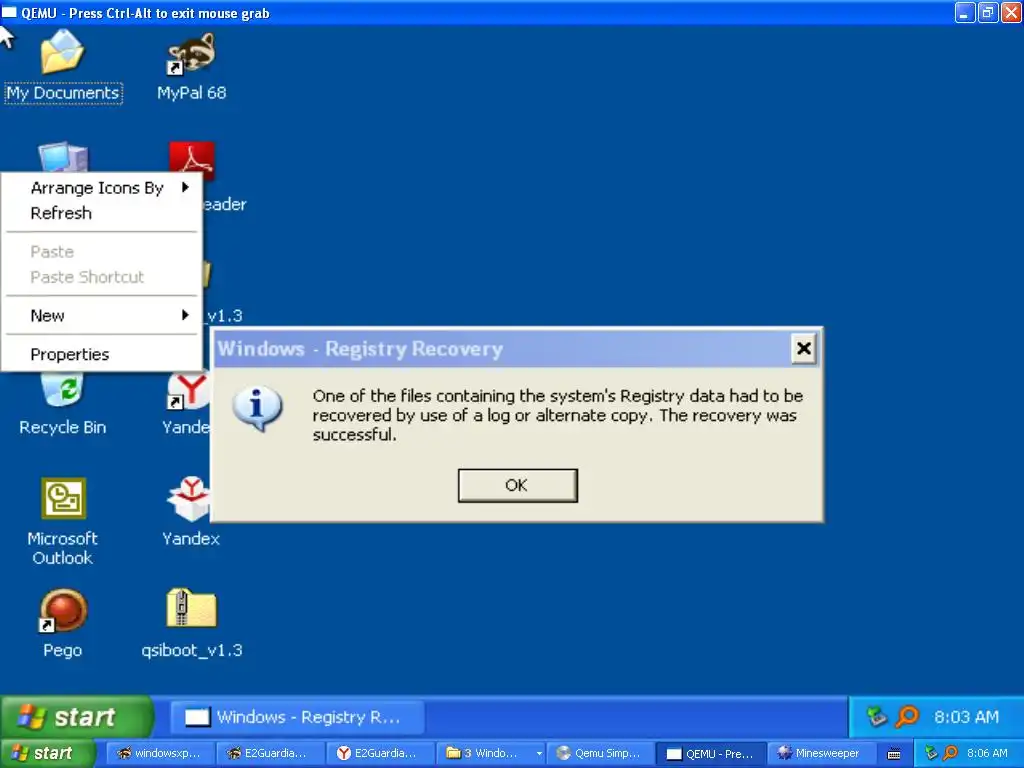
Task: Click the info bubble icon in dialog
Action: 257,409
